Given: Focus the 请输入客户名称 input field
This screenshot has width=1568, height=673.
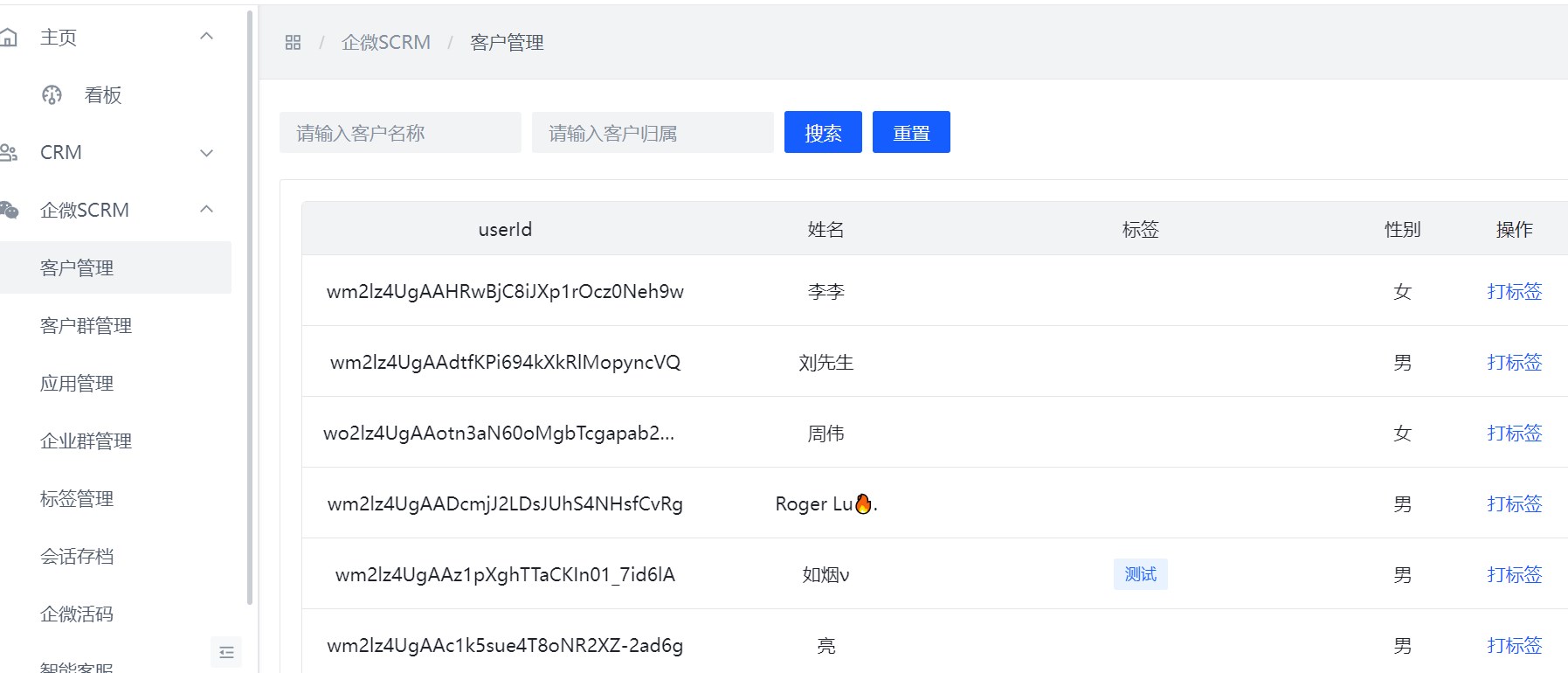Looking at the screenshot, I should (x=400, y=133).
